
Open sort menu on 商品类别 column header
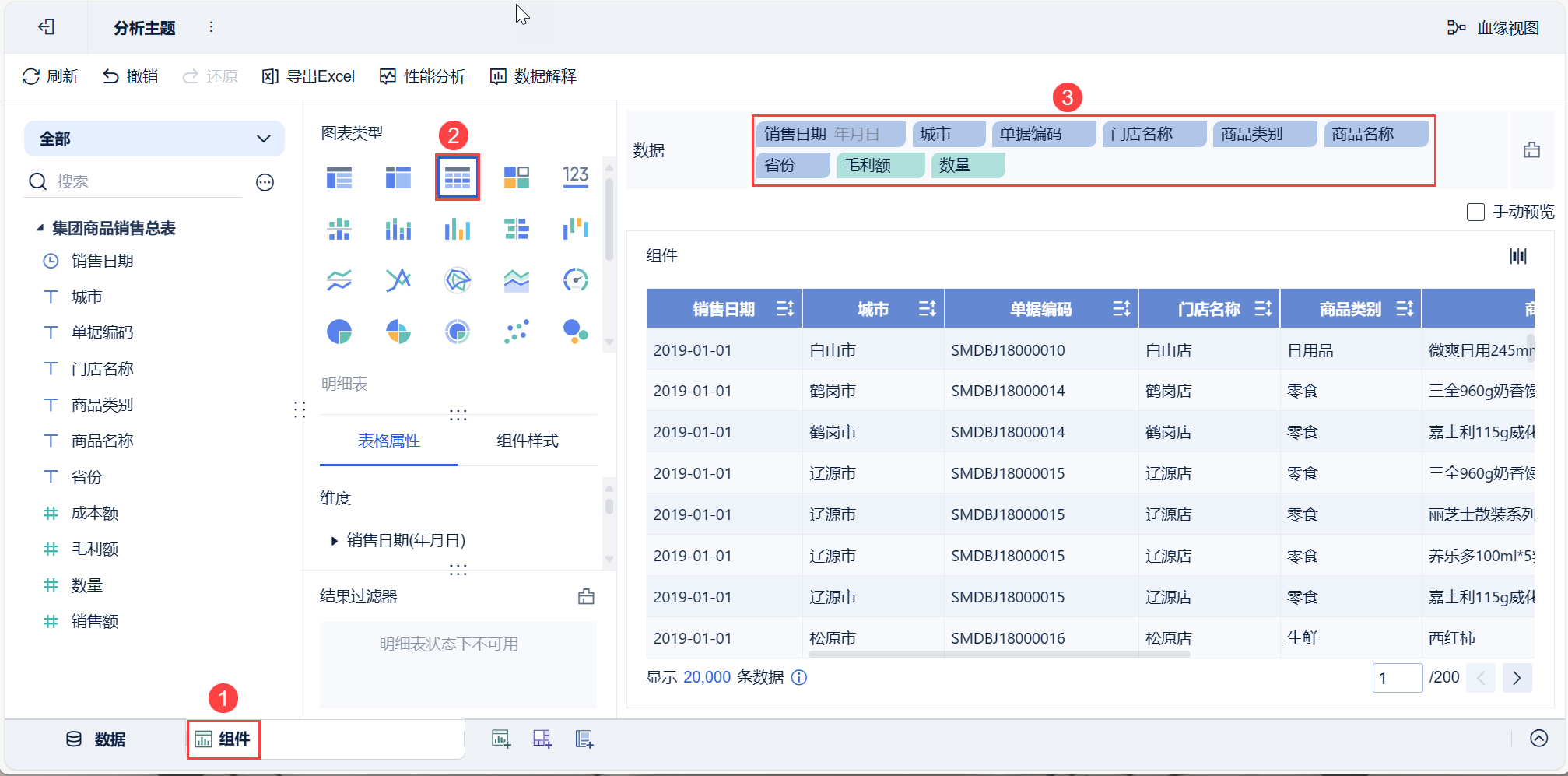click(x=1405, y=309)
